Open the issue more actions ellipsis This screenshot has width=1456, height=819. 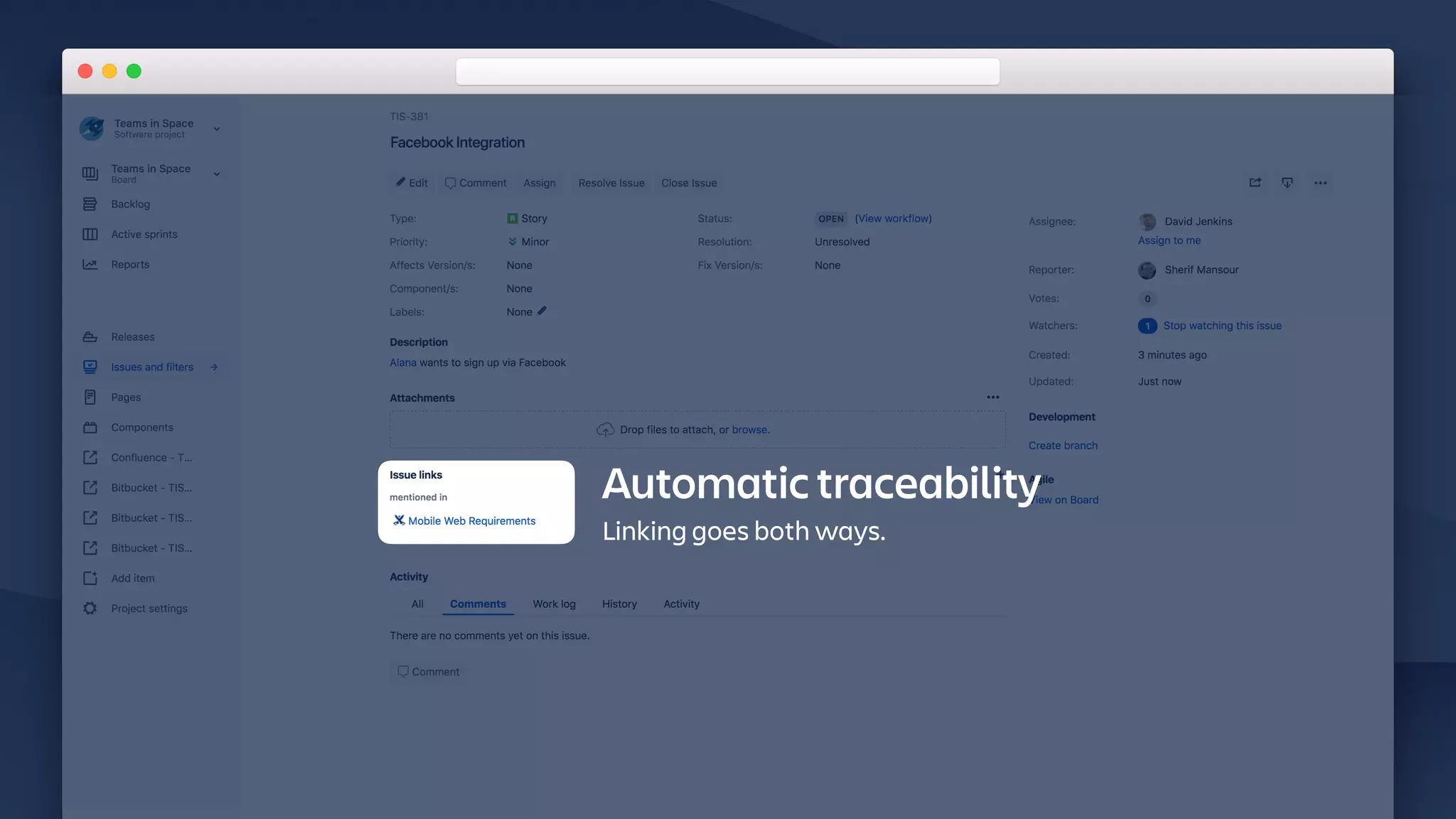1320,183
